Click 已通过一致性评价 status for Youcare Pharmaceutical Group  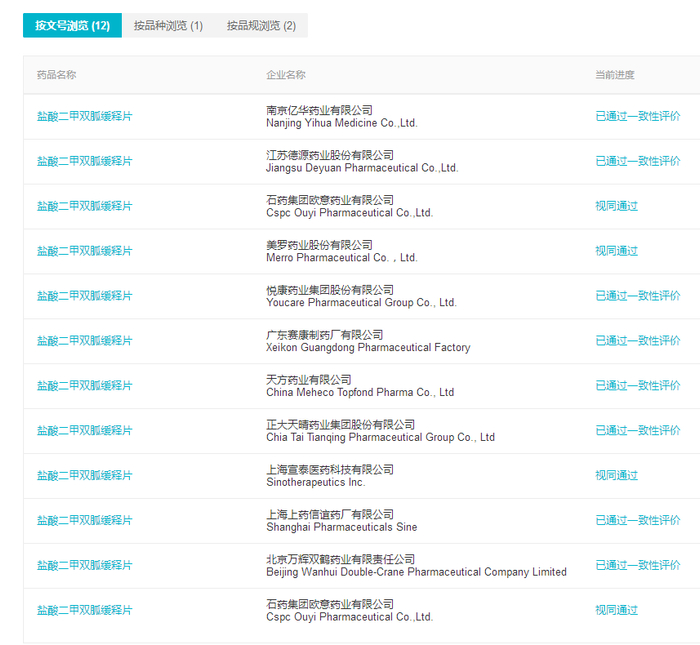638,296
